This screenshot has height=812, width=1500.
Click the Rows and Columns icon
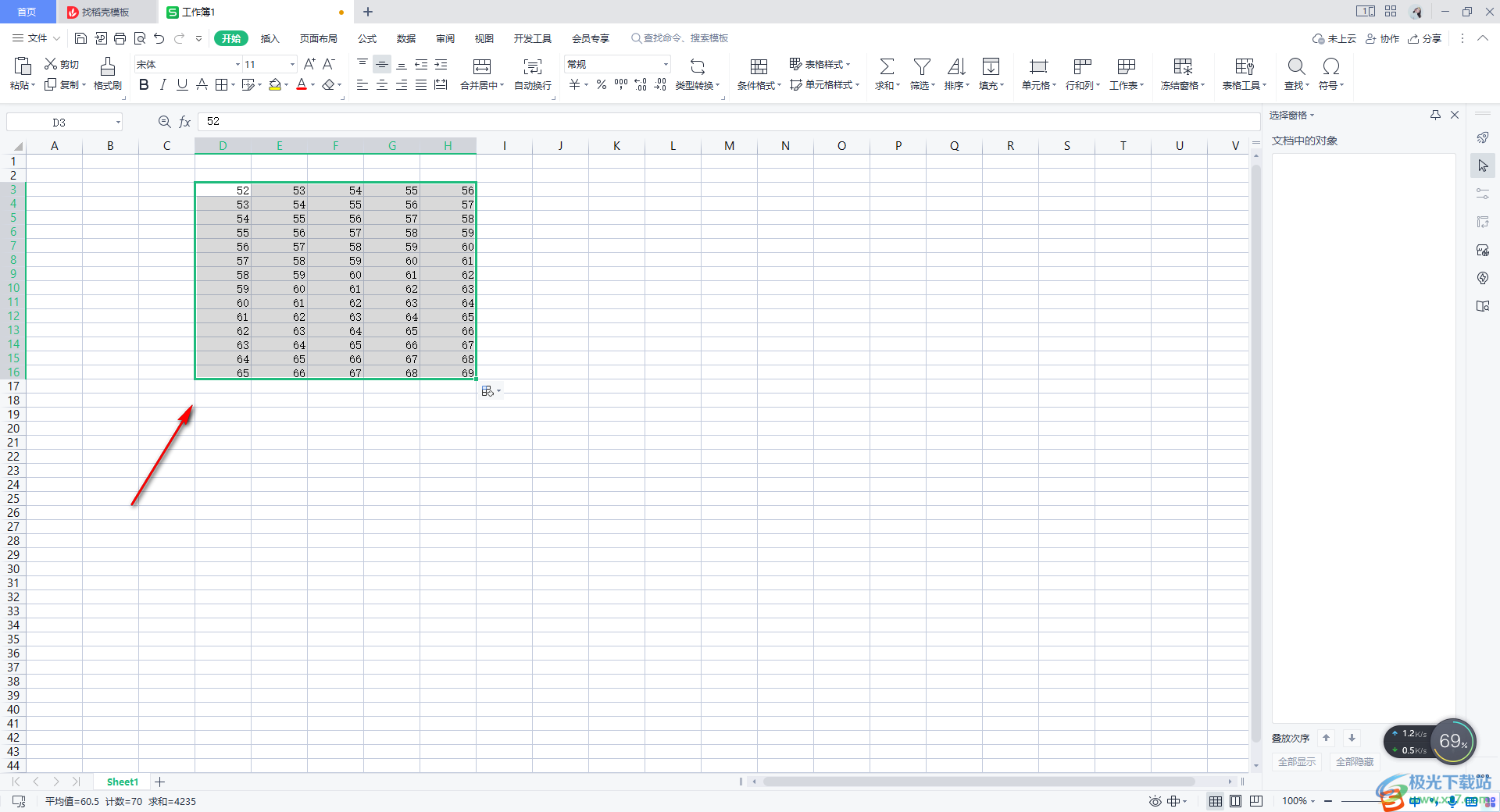pos(1082,66)
